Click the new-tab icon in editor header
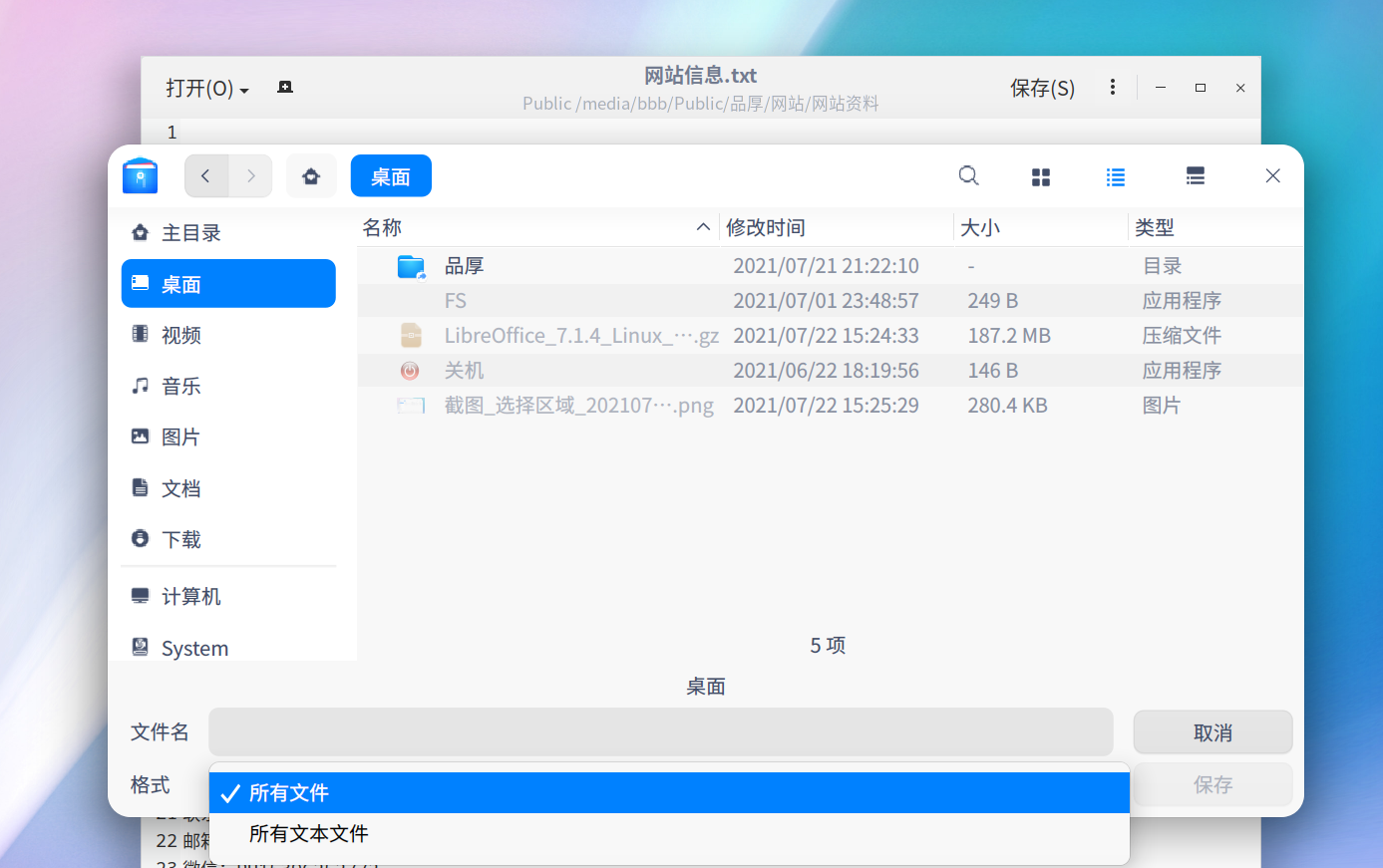The width and height of the screenshot is (1383, 868). [285, 88]
